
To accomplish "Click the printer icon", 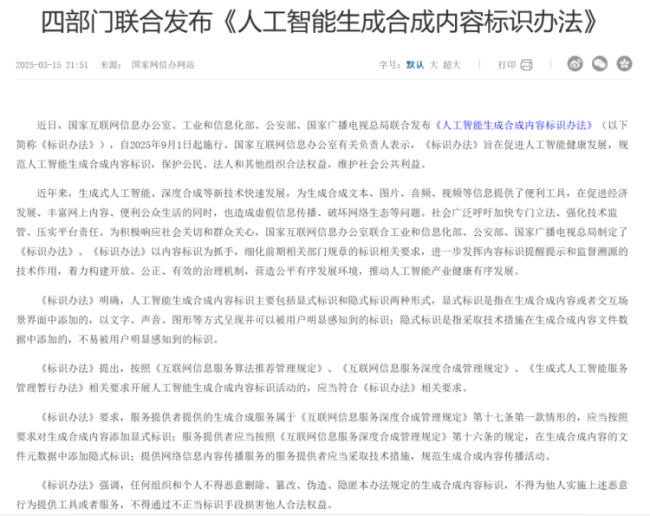I will pyautogui.click(x=526, y=64).
